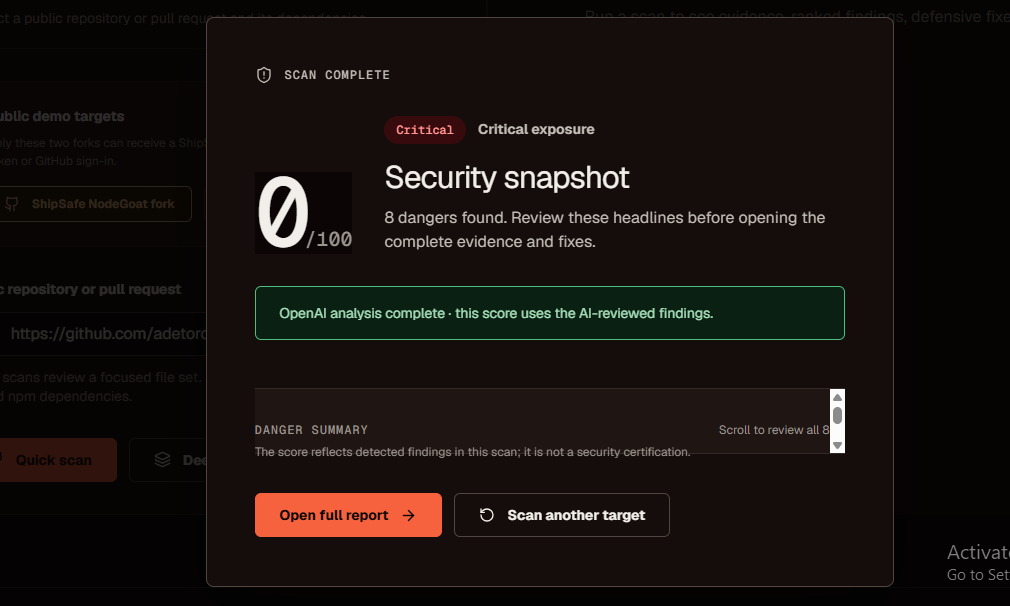
Task: Click the arrow icon in Open full report
Action: pyautogui.click(x=408, y=515)
